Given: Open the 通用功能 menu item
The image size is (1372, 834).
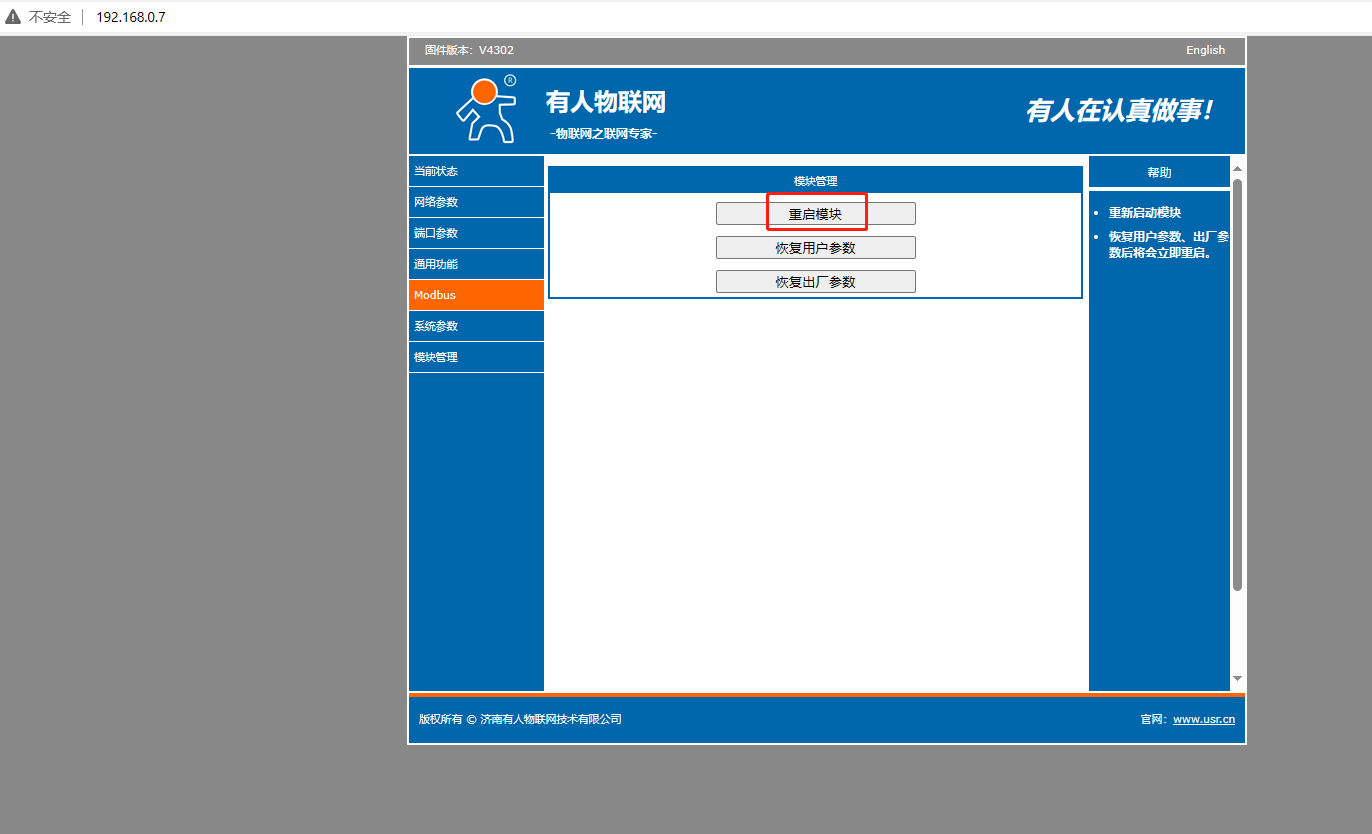Looking at the screenshot, I should tap(476, 264).
